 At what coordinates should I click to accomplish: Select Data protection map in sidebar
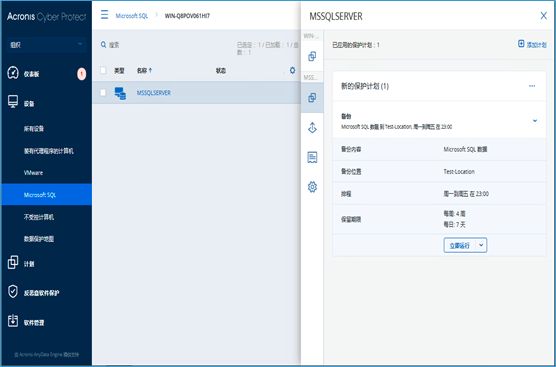(x=39, y=239)
